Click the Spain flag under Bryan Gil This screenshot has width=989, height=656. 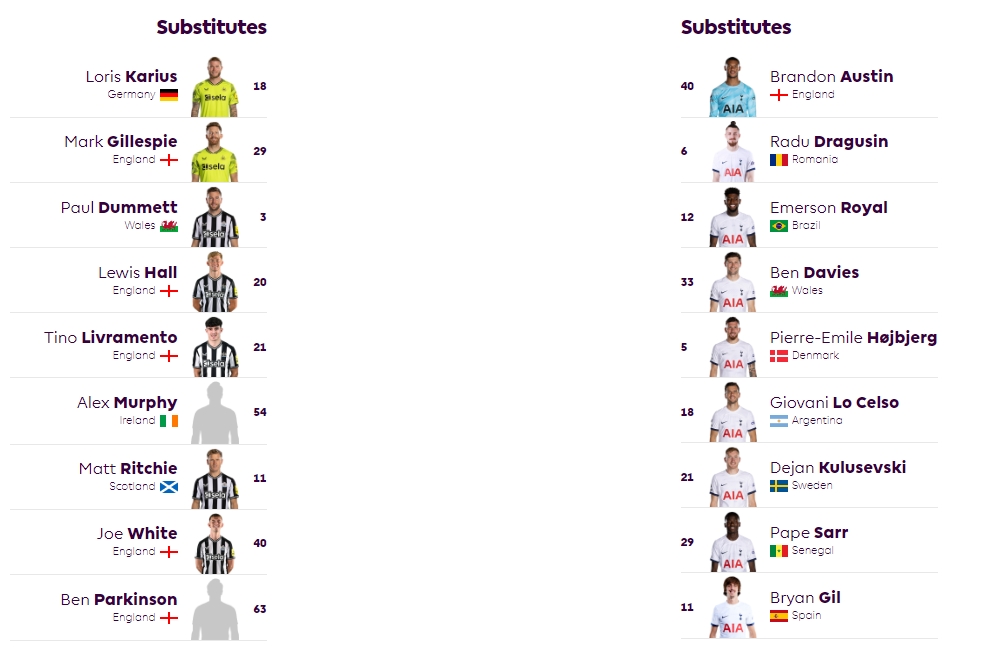point(779,616)
